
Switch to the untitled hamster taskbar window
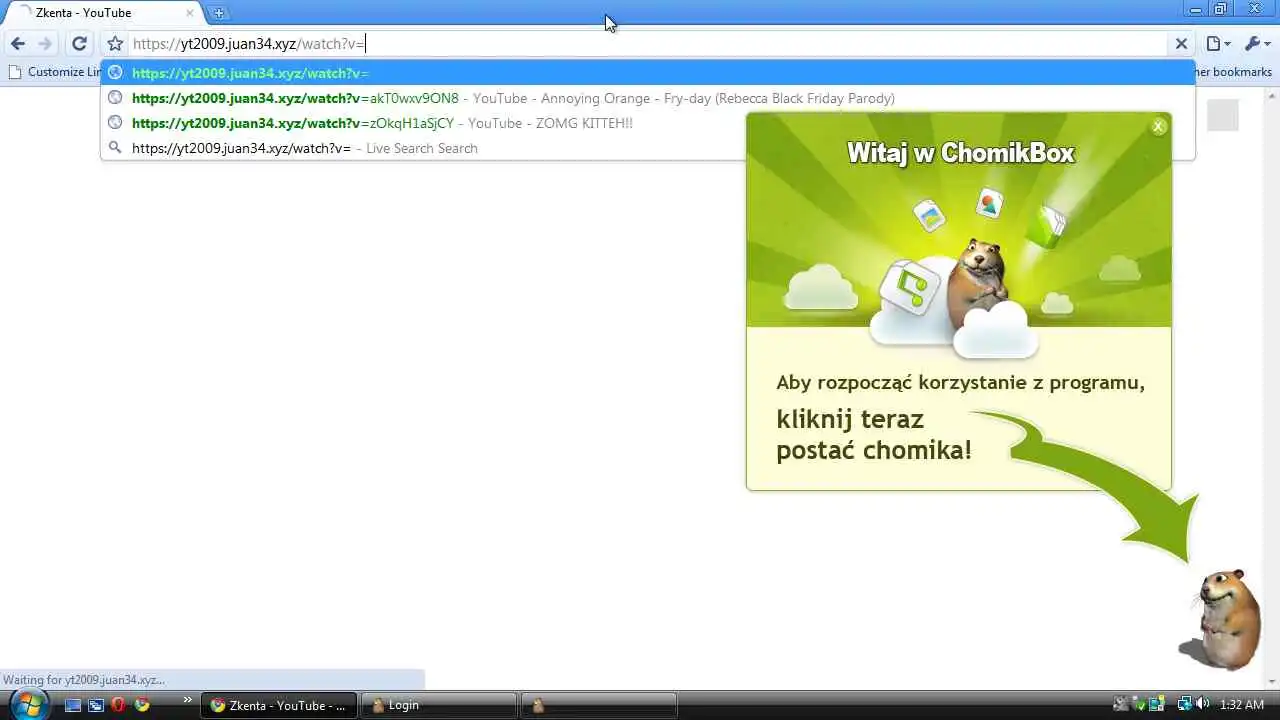(x=599, y=705)
